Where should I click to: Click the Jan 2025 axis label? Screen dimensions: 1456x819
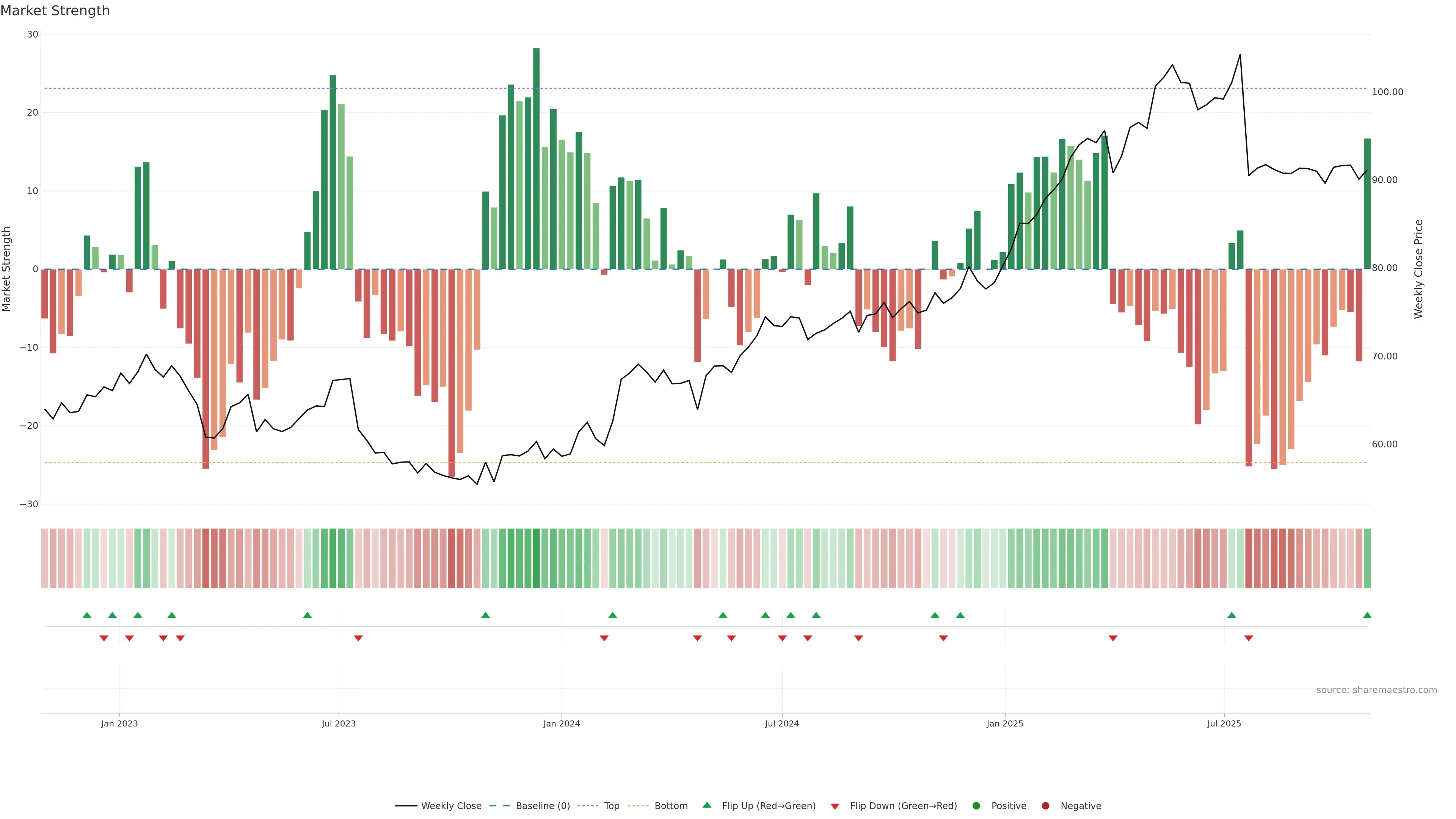click(1004, 723)
